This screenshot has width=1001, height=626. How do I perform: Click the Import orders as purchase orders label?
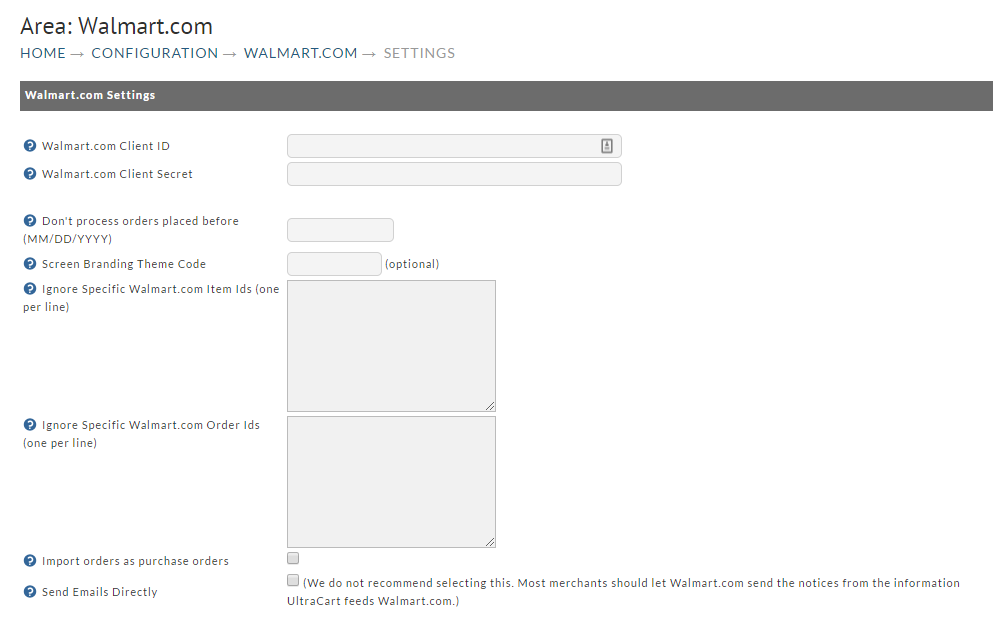(135, 561)
